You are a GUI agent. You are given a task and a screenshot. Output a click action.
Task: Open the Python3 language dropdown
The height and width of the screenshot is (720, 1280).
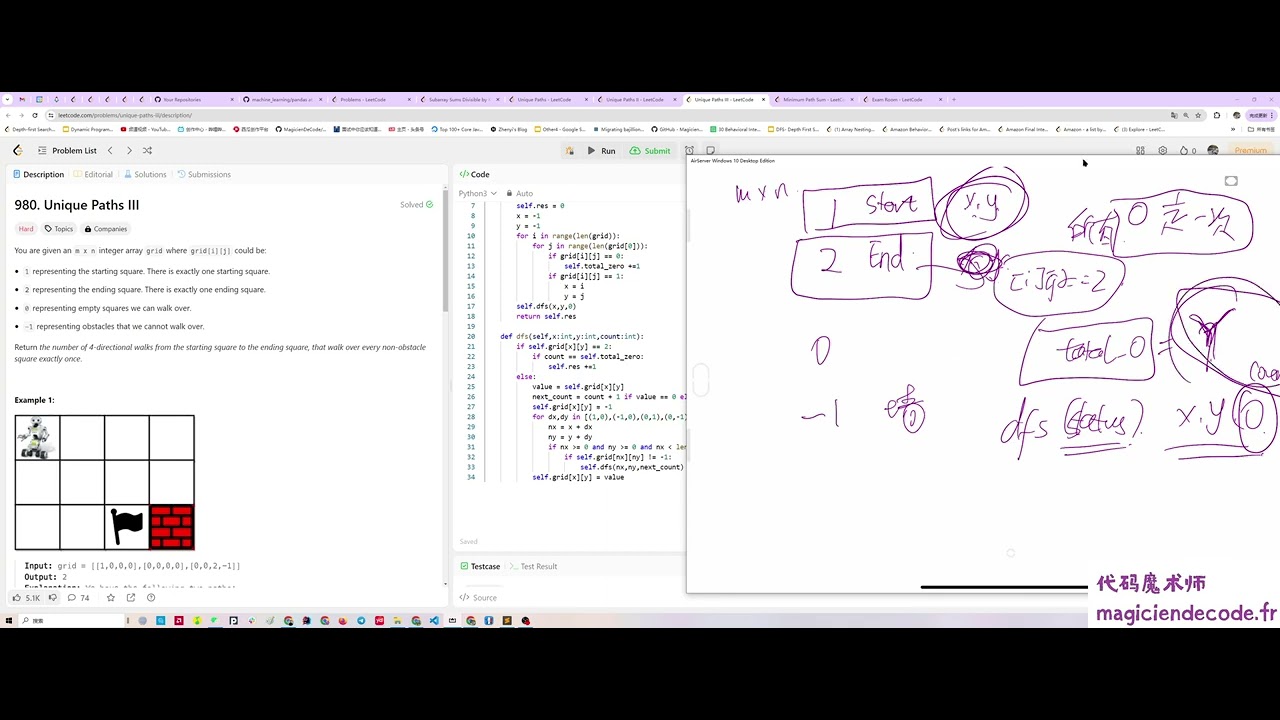[x=476, y=193]
